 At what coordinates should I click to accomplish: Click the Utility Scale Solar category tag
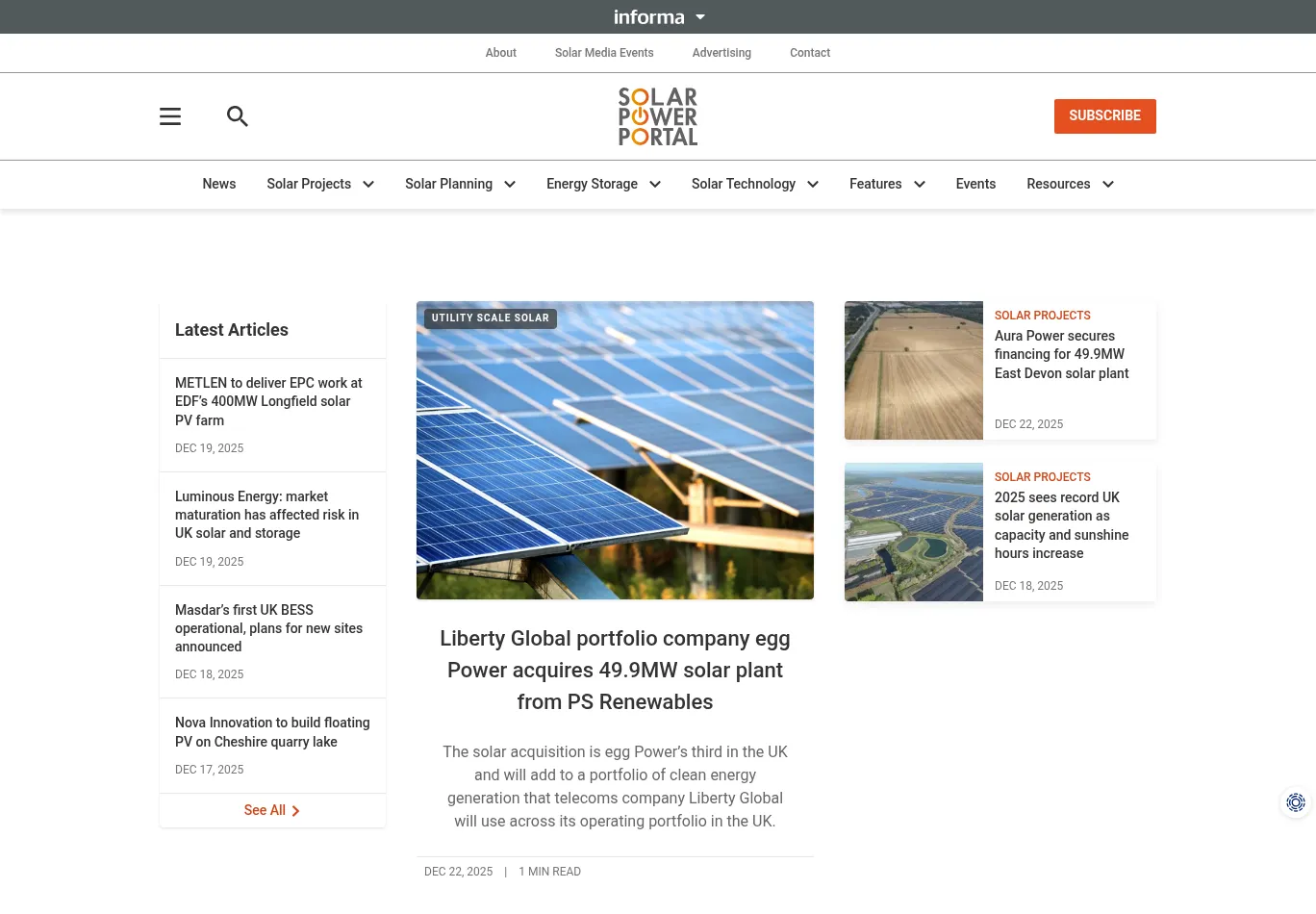491,318
